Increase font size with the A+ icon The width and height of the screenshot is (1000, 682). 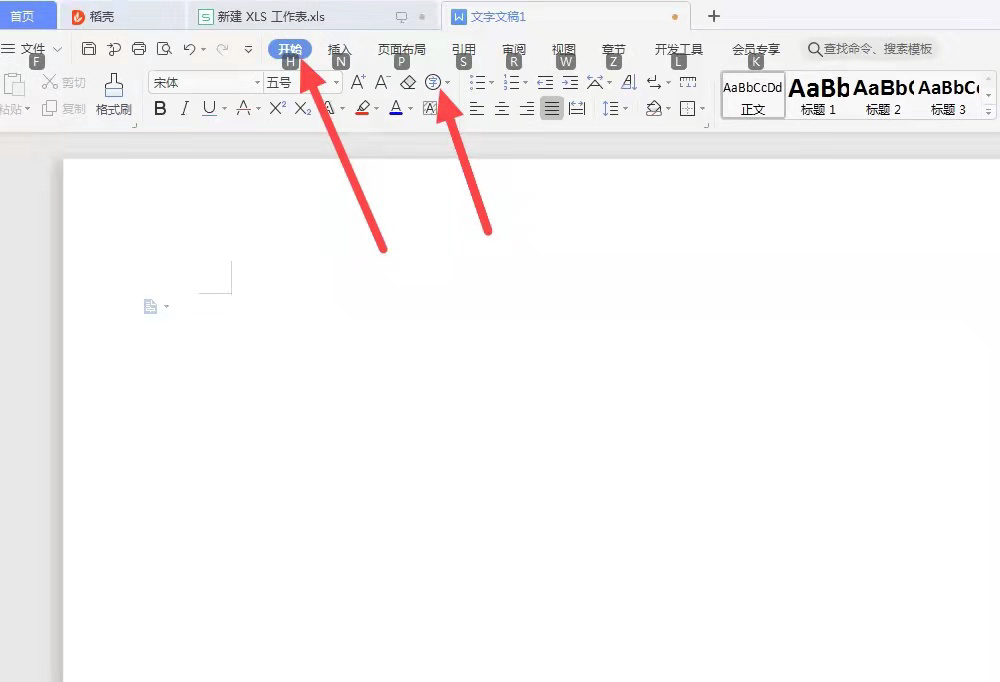pyautogui.click(x=358, y=83)
